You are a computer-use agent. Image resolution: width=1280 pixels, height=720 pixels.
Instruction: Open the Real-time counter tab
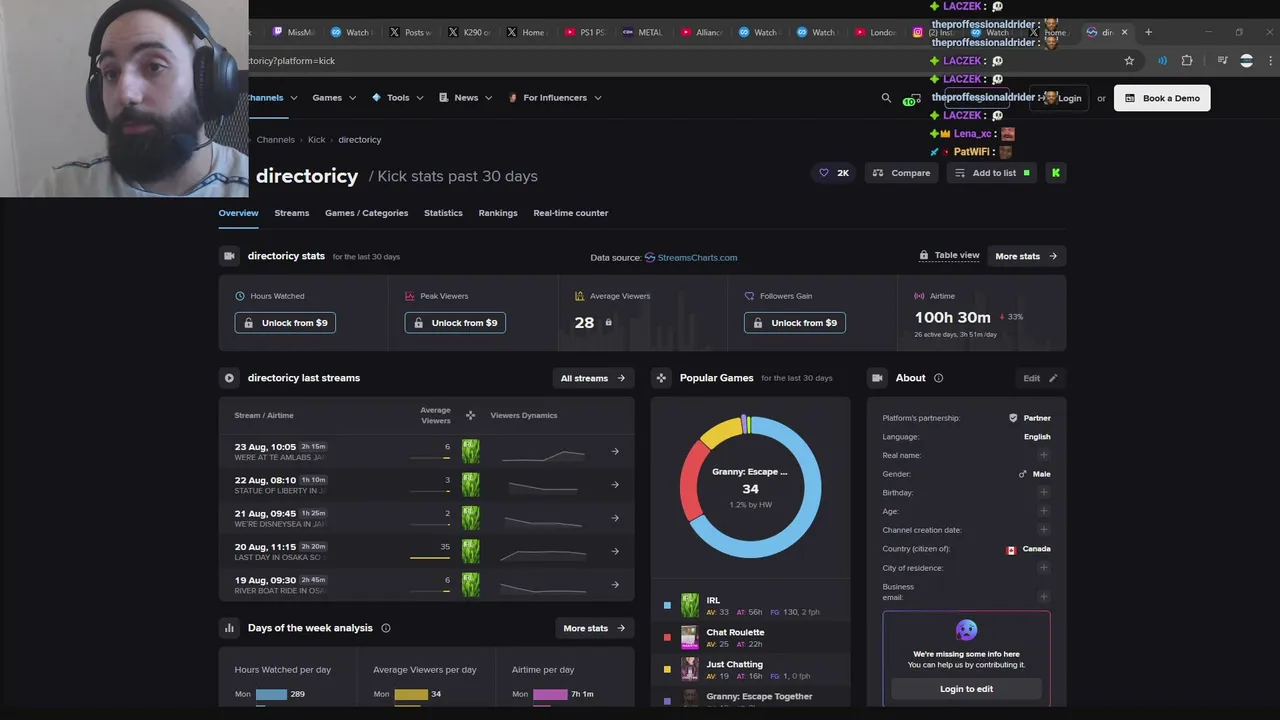[x=571, y=213]
